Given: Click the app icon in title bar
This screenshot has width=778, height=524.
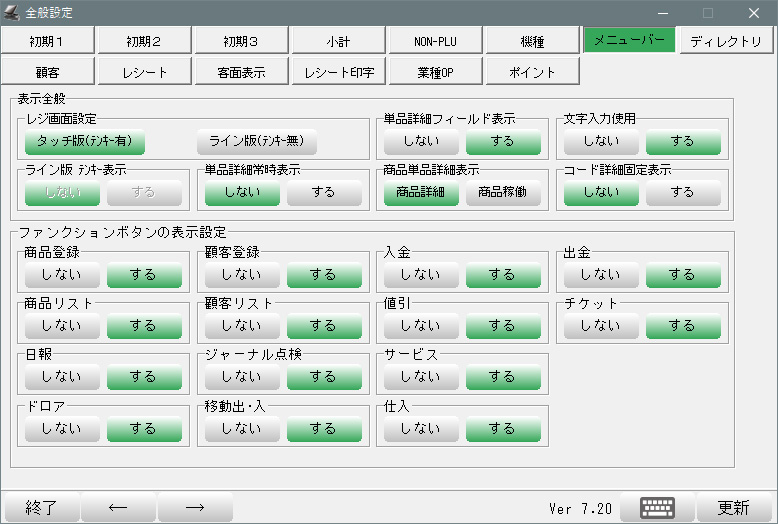Looking at the screenshot, I should click(12, 13).
